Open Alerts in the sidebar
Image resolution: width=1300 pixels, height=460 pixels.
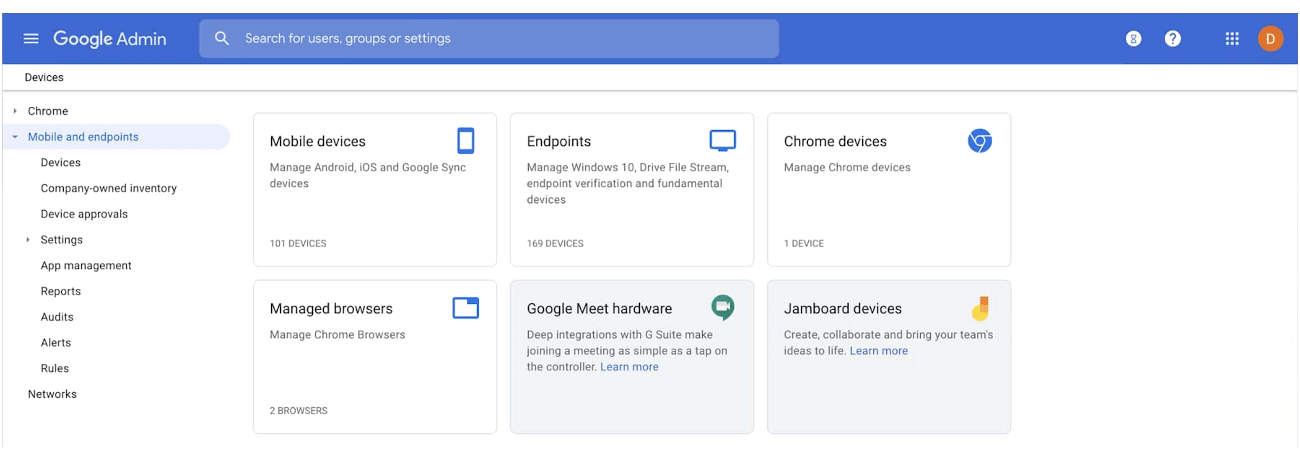pos(56,343)
